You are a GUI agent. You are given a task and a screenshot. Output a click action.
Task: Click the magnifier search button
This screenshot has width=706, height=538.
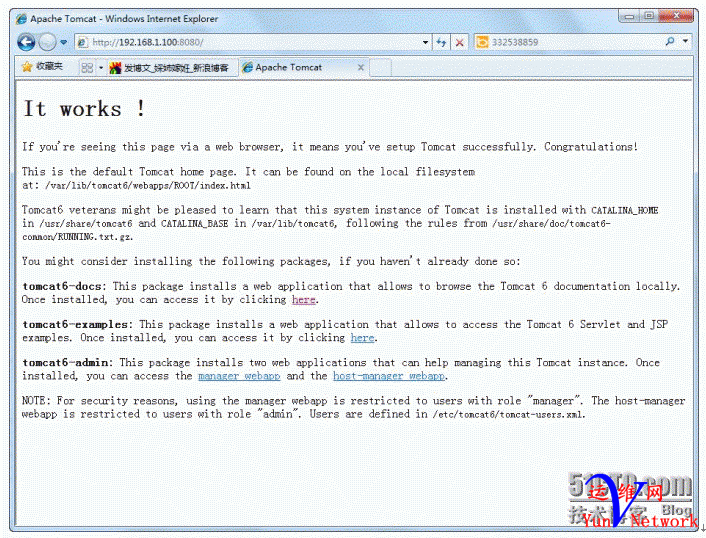coord(670,41)
